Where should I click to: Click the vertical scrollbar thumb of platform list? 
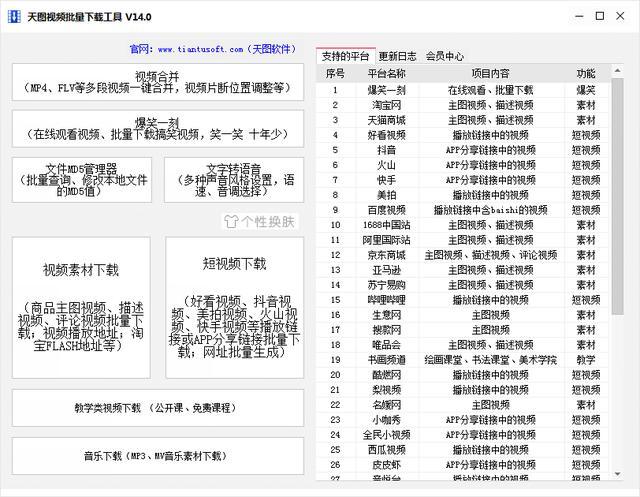[618, 196]
